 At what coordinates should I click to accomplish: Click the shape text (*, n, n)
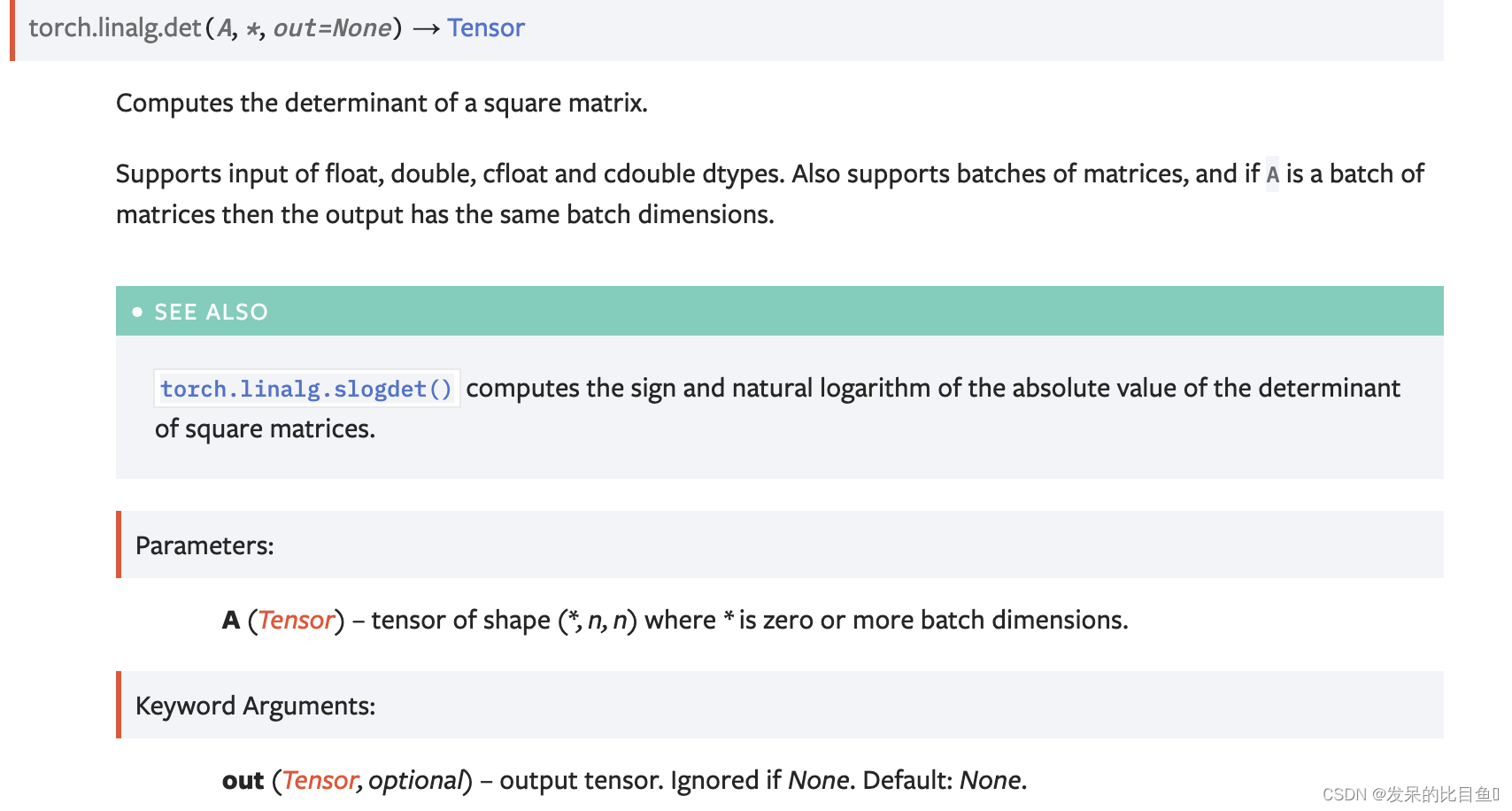coord(597,620)
